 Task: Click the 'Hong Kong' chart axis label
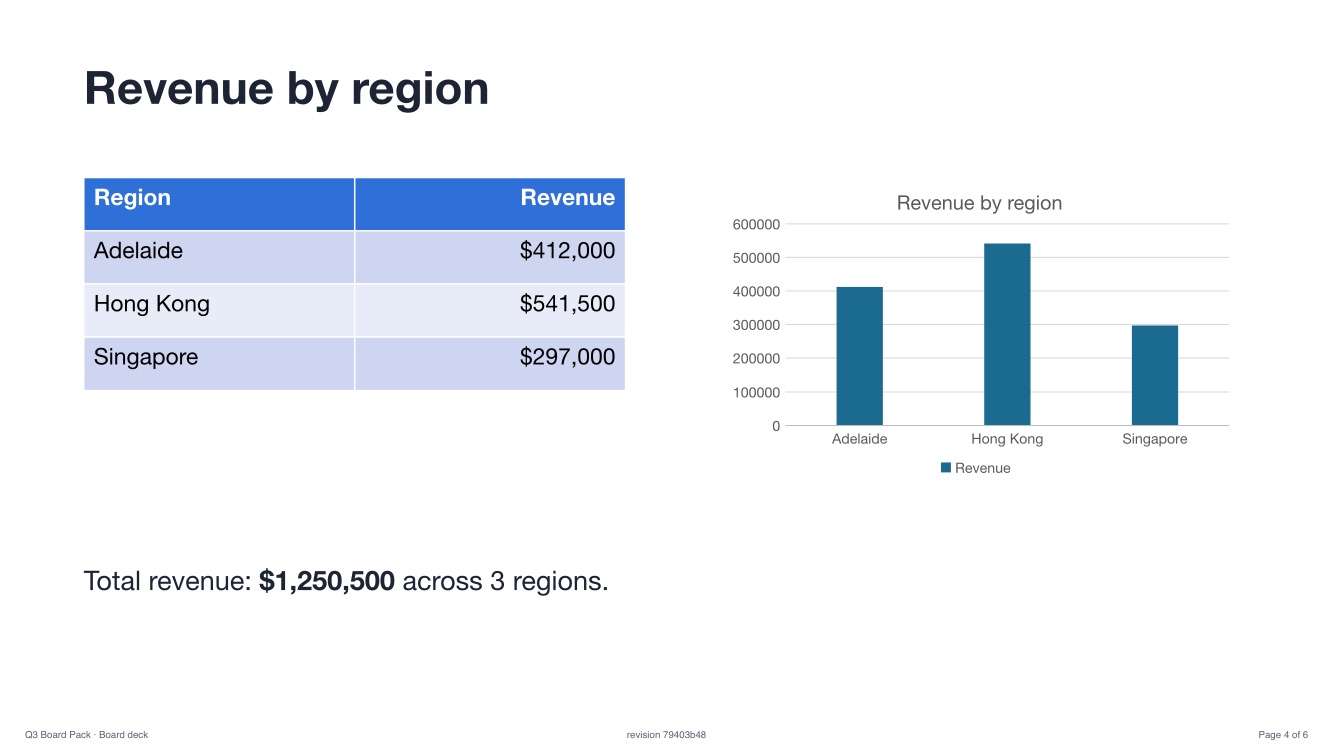(1007, 439)
